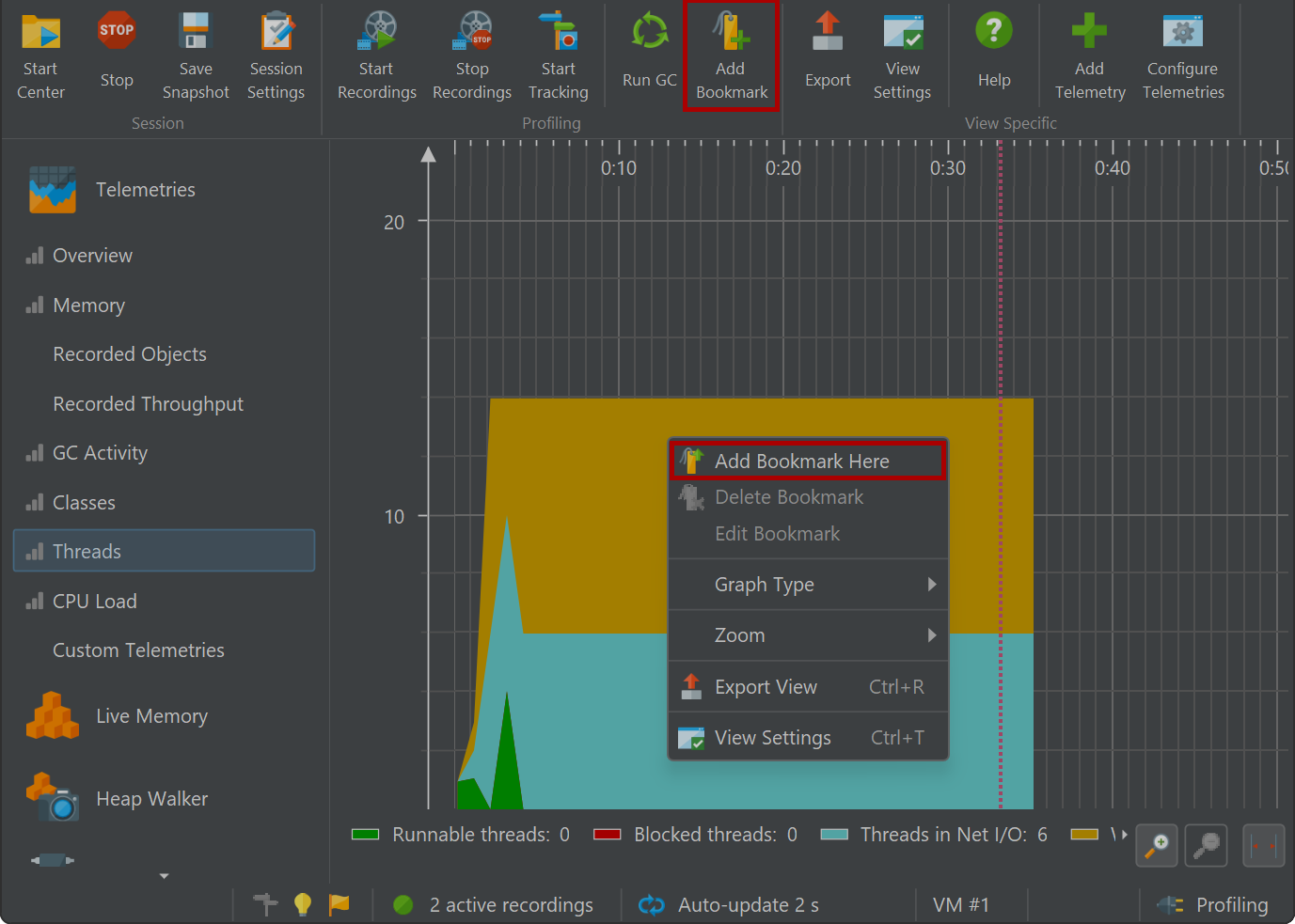Open the CPU Load telemetry view

(x=94, y=602)
